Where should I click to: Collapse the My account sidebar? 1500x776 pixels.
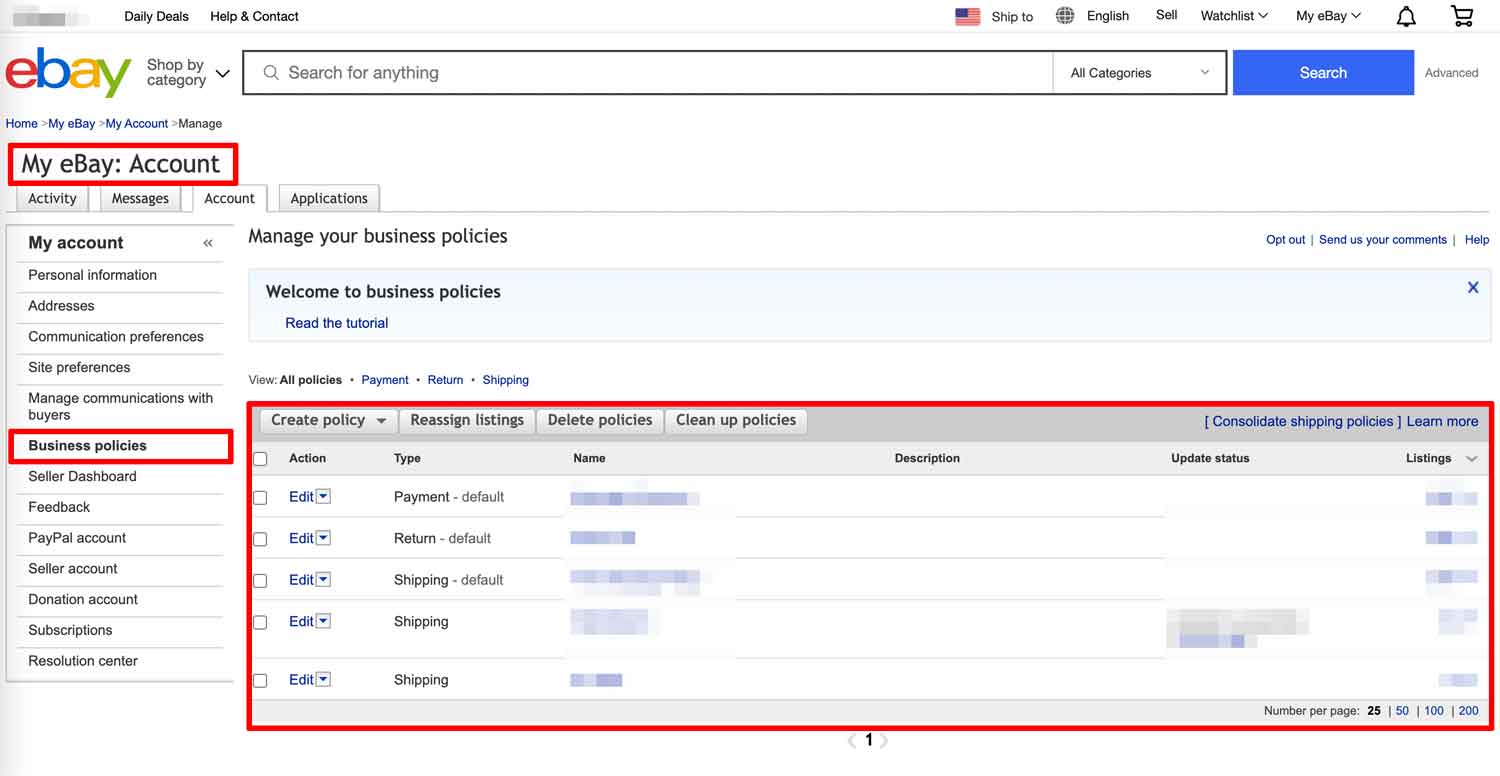pyautogui.click(x=208, y=243)
